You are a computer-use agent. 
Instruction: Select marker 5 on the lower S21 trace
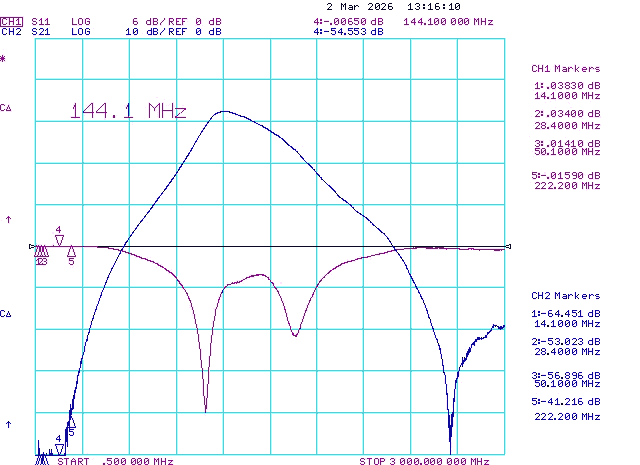click(x=71, y=426)
